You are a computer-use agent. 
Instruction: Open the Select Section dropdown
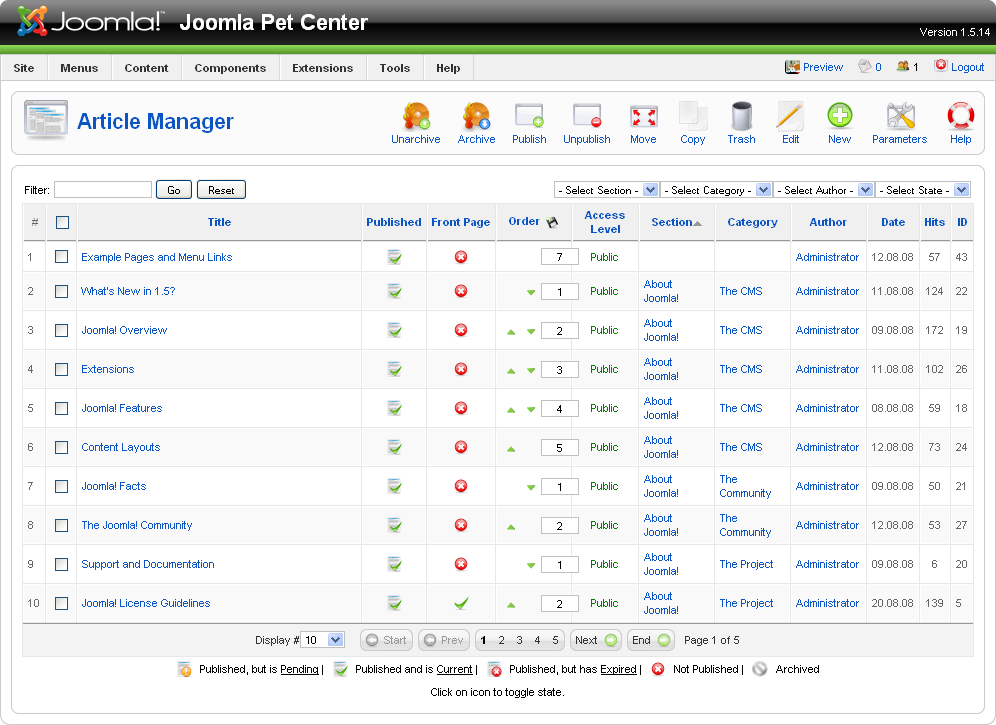point(606,190)
